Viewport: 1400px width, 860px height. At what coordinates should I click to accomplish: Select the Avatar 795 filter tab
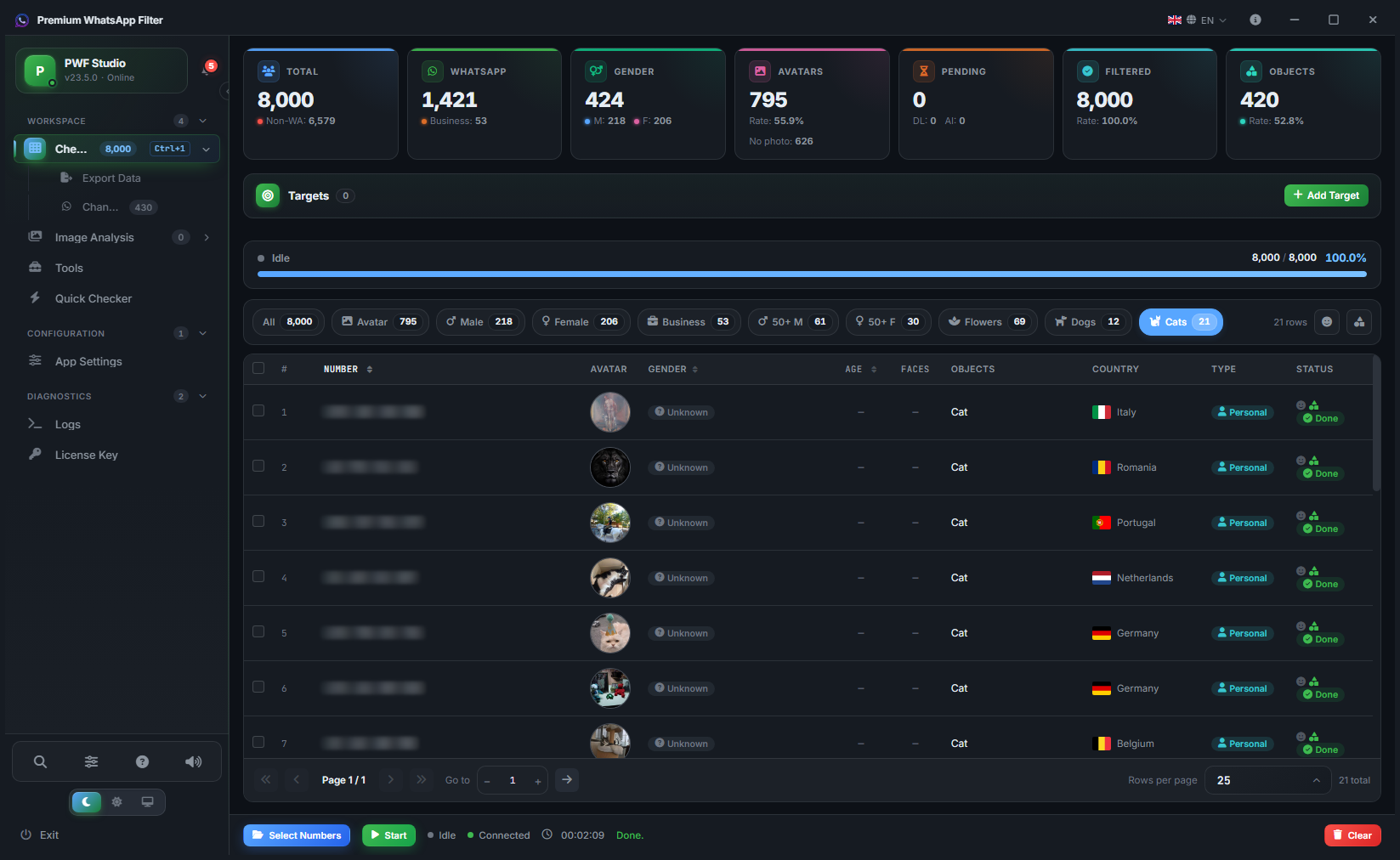(380, 322)
